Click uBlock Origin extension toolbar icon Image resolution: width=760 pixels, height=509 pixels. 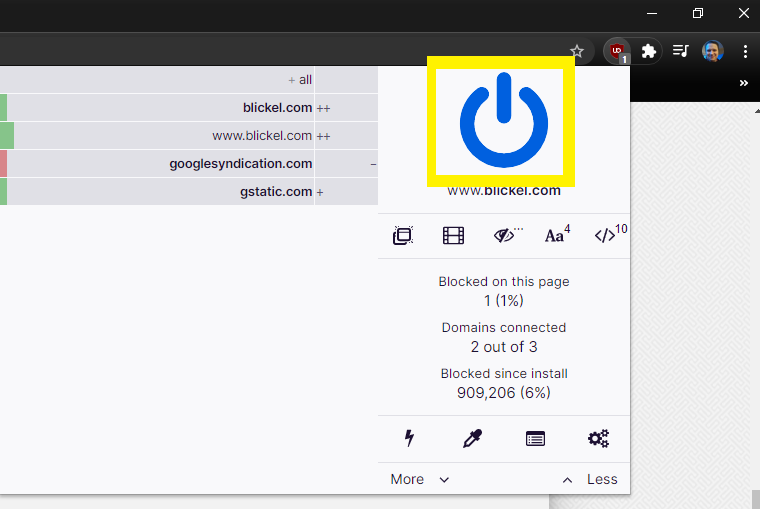[x=617, y=51]
